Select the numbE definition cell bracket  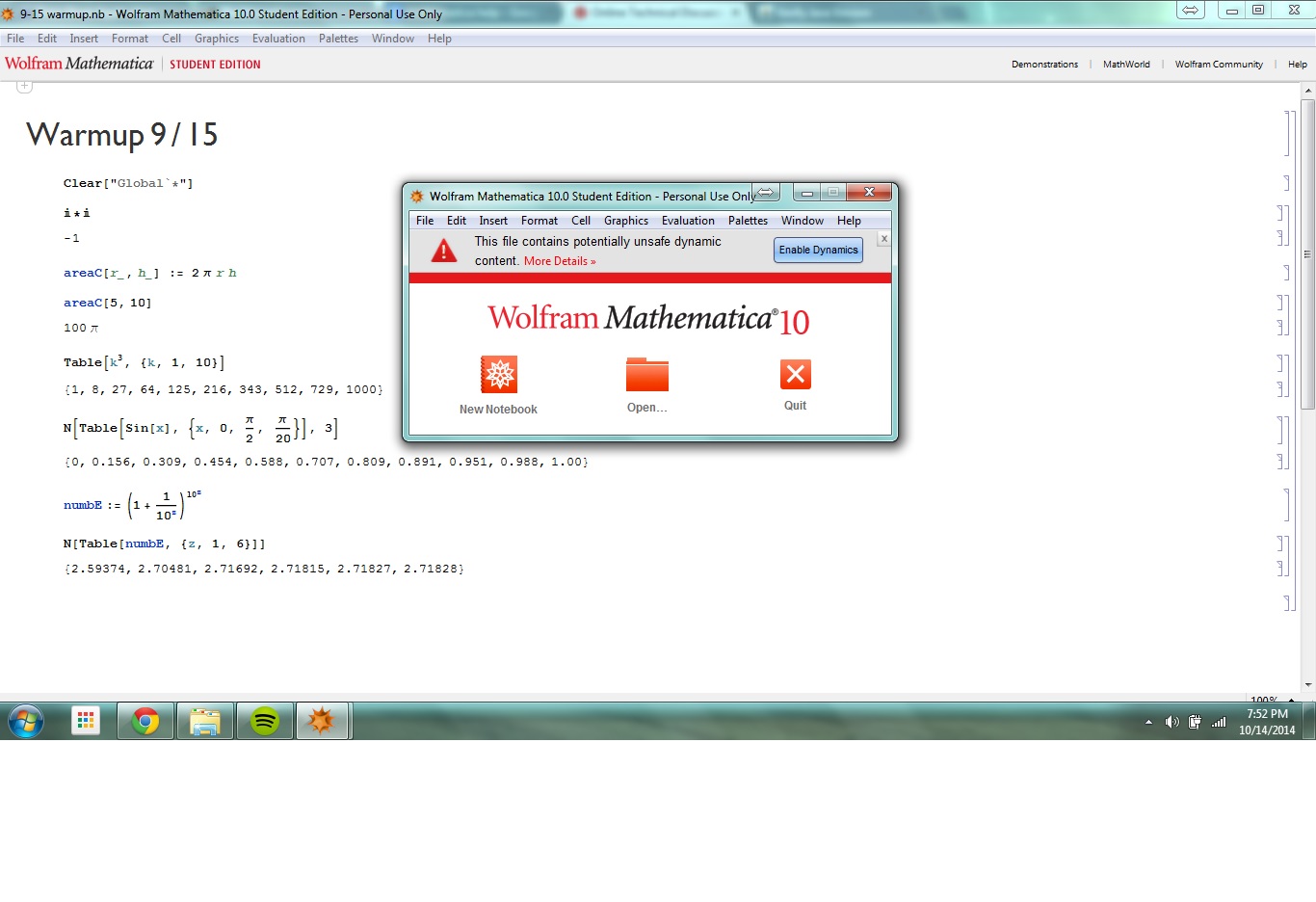pos(1287,505)
